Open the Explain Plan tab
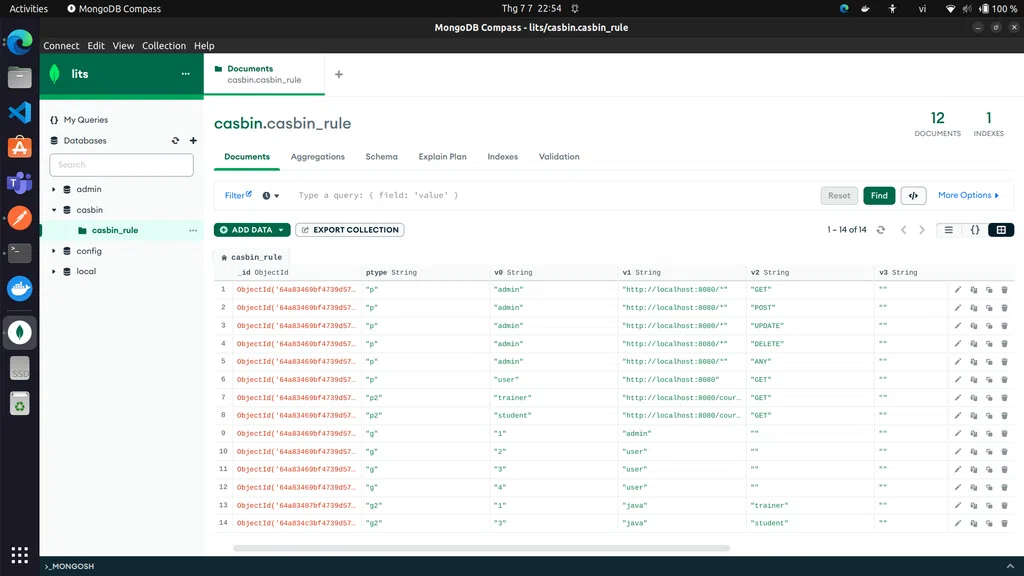Image resolution: width=1024 pixels, height=576 pixels. coord(442,157)
